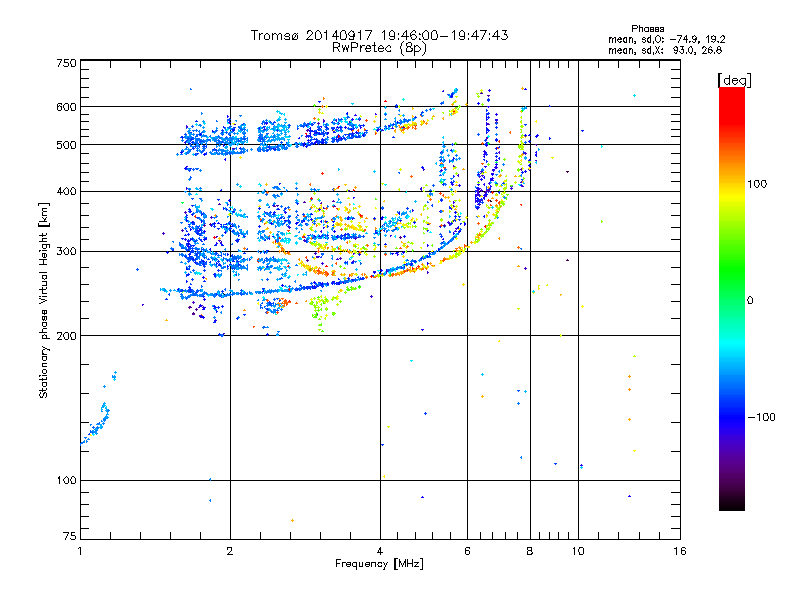The height and width of the screenshot is (600, 800).
Task: Click the y-axis '200' tick label
Action: (x=66, y=336)
